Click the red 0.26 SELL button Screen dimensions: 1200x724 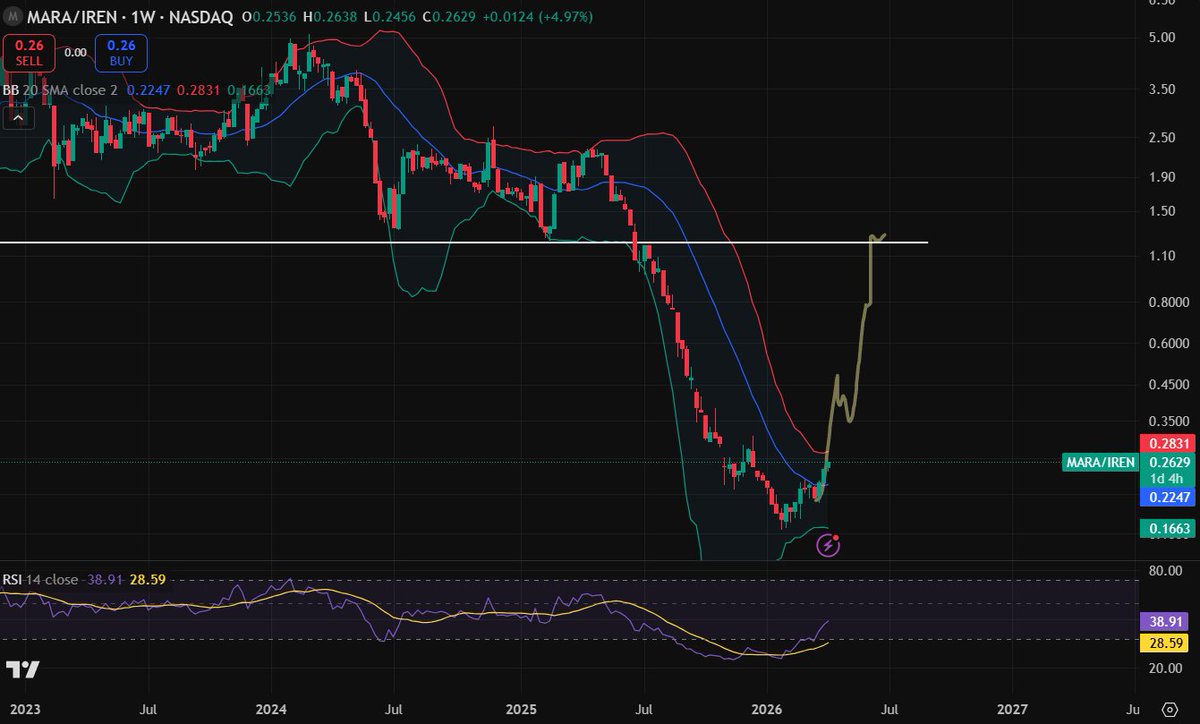coord(28,52)
